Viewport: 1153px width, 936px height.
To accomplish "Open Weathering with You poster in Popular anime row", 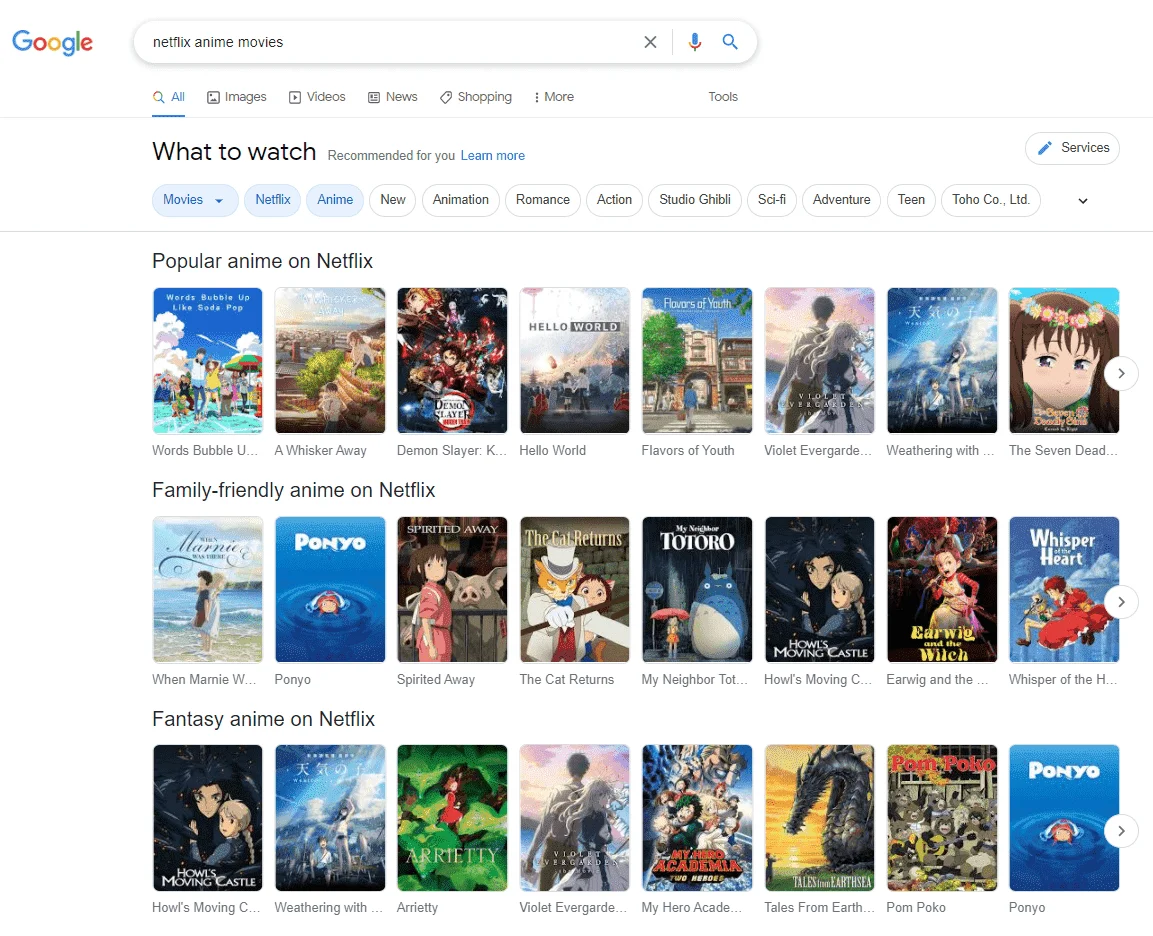I will 942,360.
